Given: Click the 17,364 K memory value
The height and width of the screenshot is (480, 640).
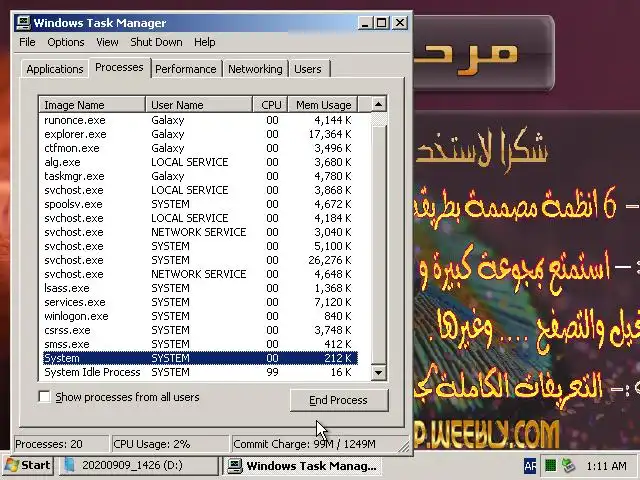Looking at the screenshot, I should click(330, 134).
